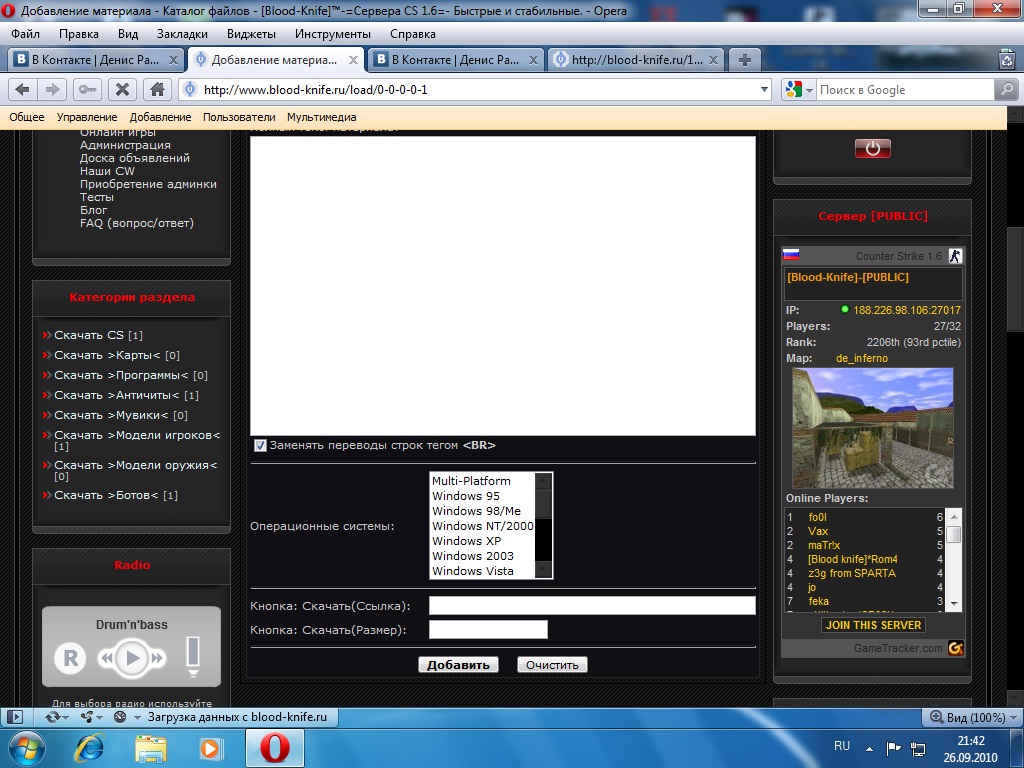Click the GameTracker orange logo icon
The height and width of the screenshot is (768, 1024).
955,648
